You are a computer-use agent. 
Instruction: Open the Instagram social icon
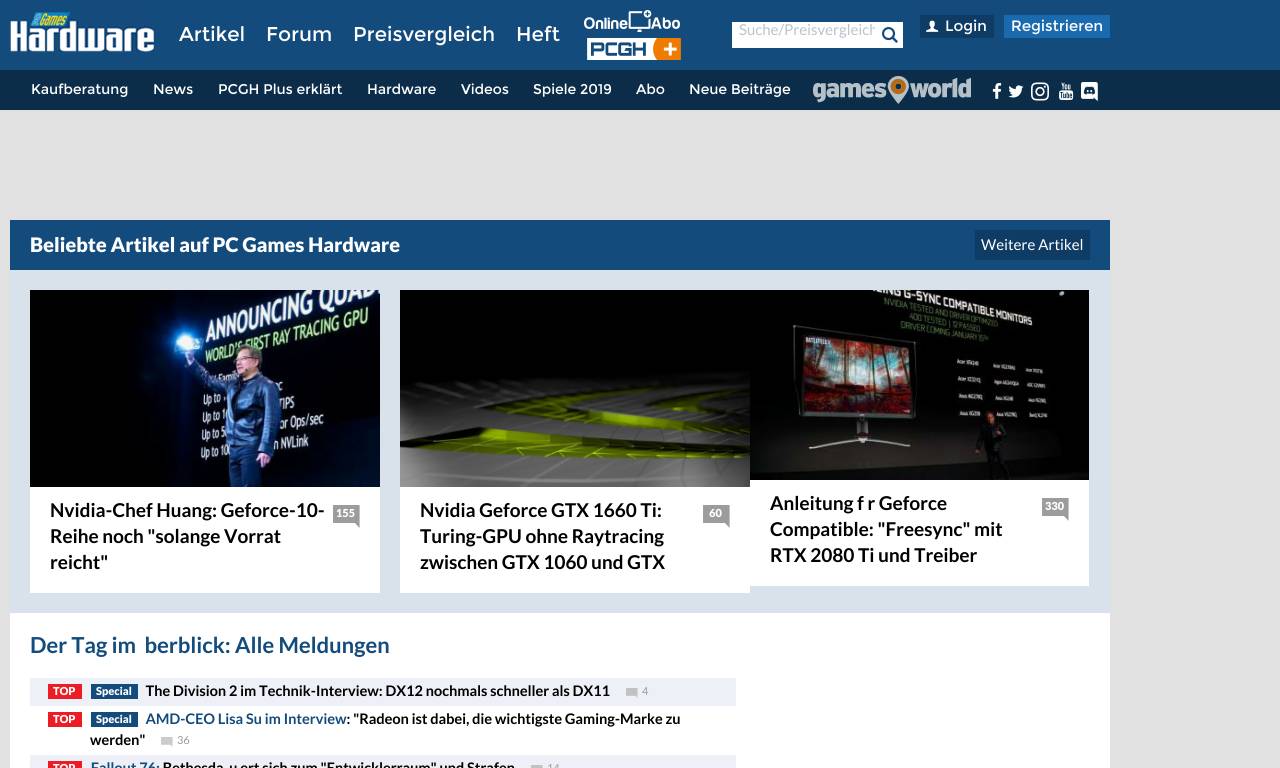point(1040,92)
